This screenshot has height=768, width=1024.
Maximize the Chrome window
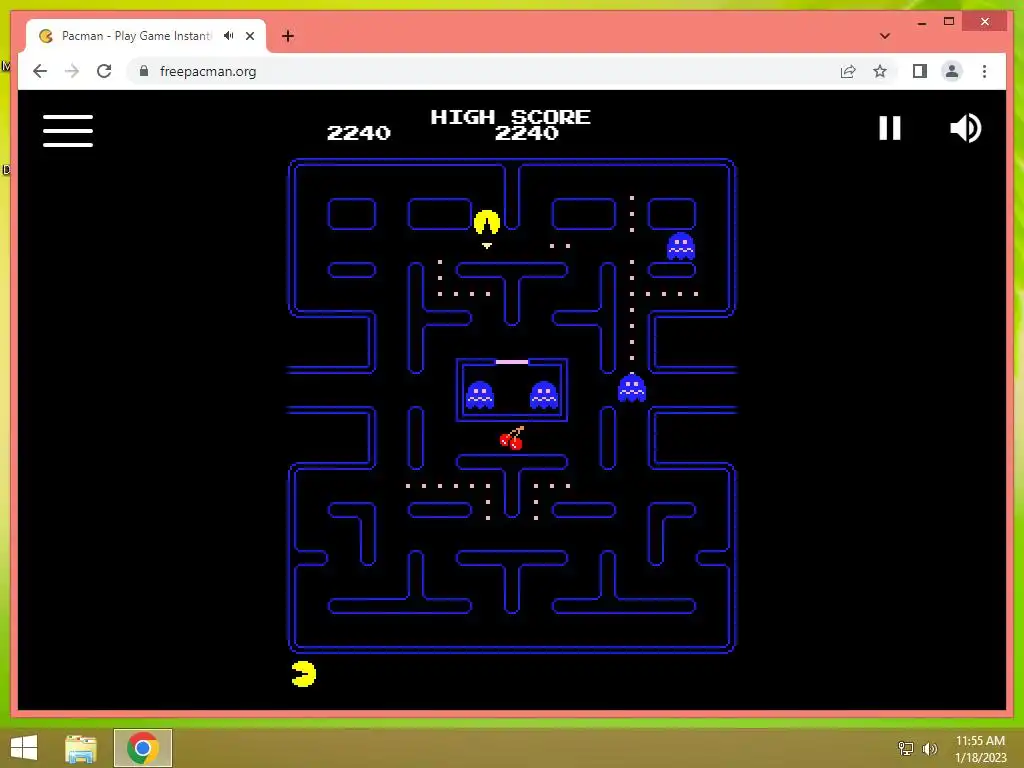949,22
